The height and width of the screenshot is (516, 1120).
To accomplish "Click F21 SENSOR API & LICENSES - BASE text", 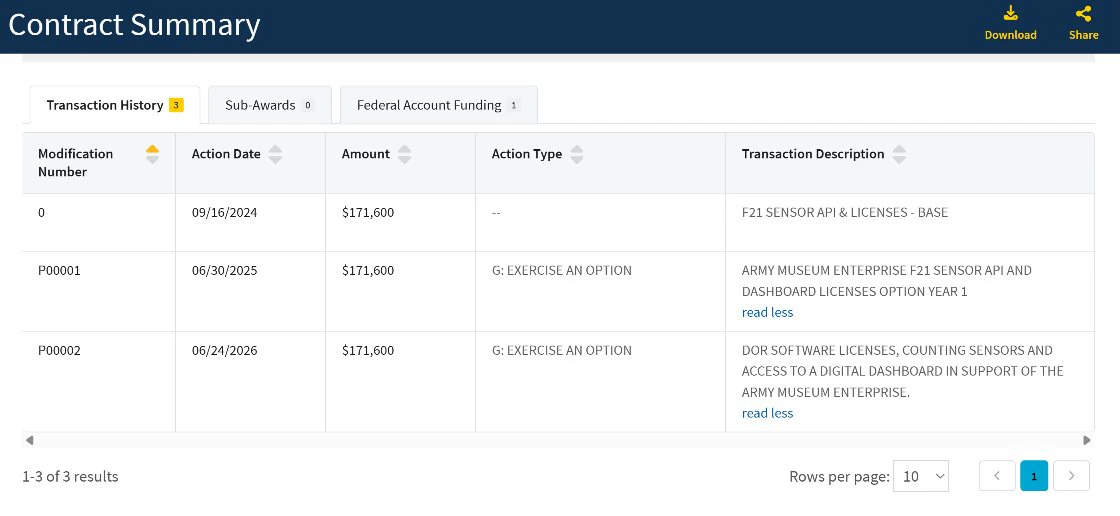I will 845,212.
